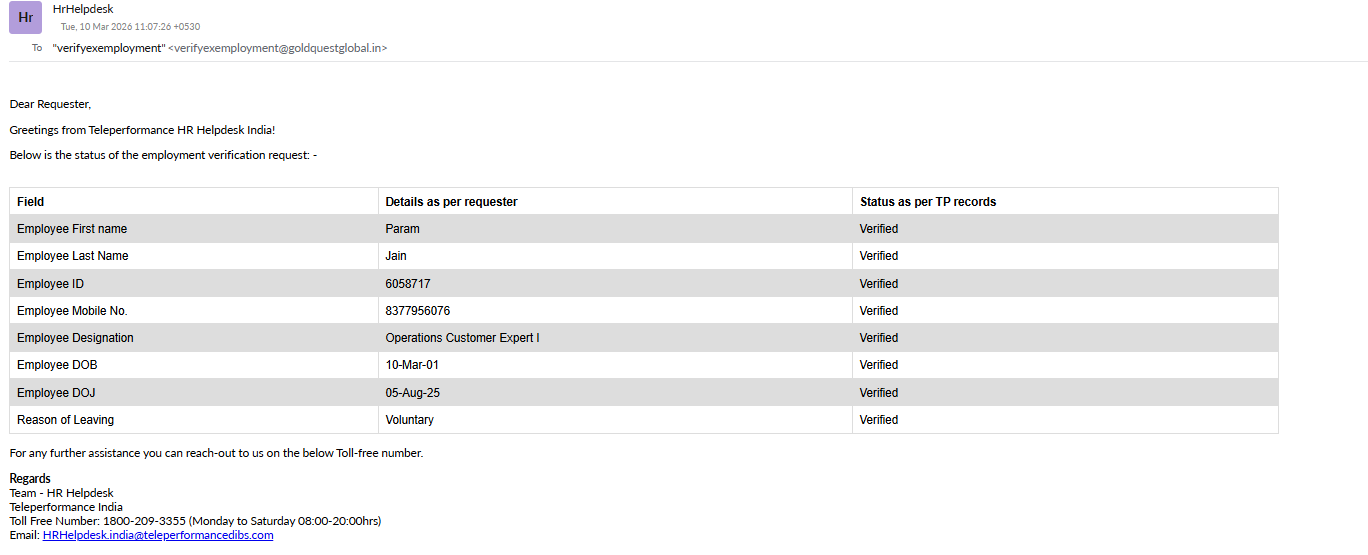Viewport: 1368px width, 555px height.
Task: Click the purple Hr sender avatar
Action: (x=26, y=18)
